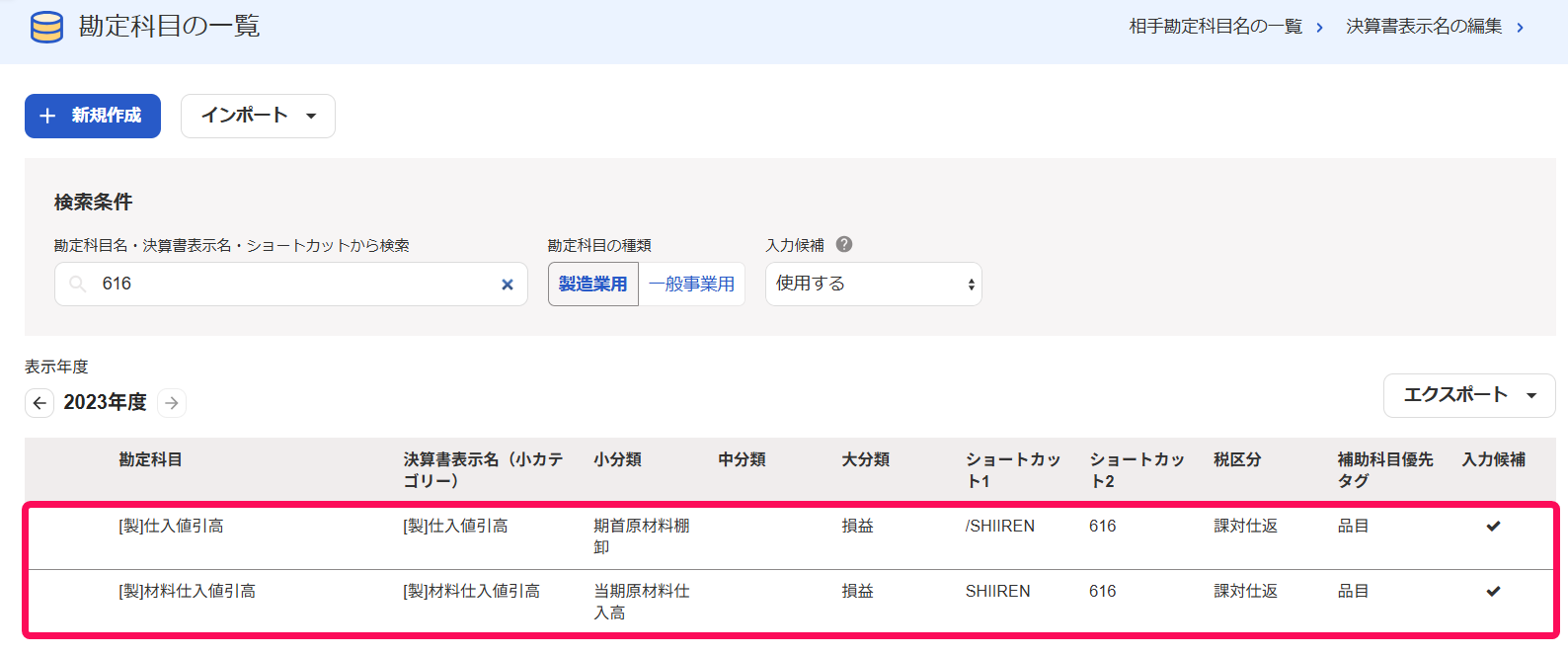Click the magnifier icon in the search box
1568x655 pixels.
point(77,285)
